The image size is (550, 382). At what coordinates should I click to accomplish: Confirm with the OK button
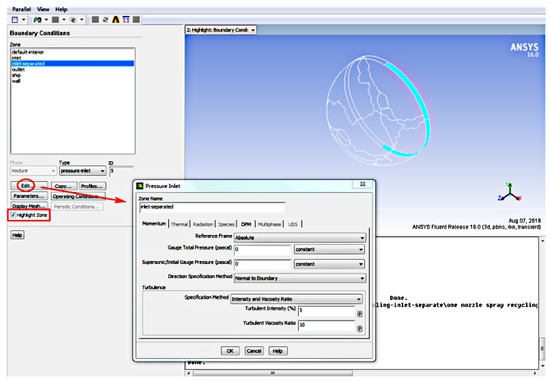[x=230, y=351]
